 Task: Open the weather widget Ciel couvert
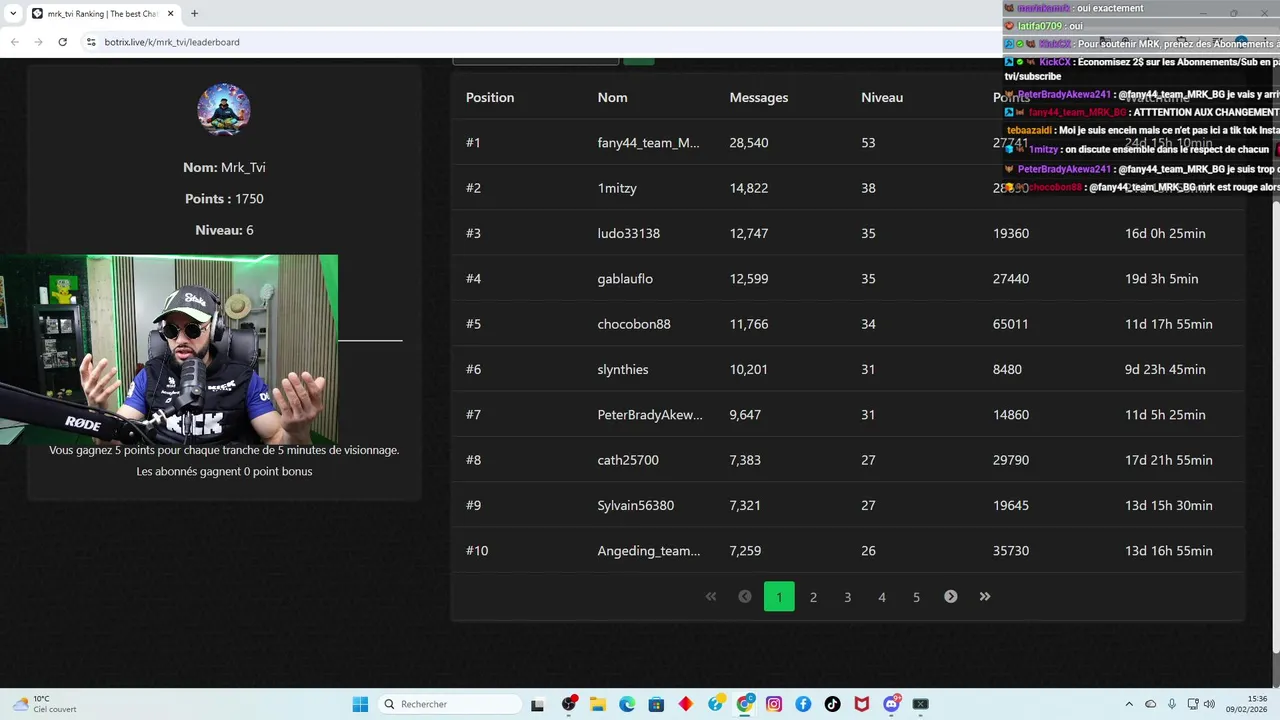pyautogui.click(x=45, y=704)
